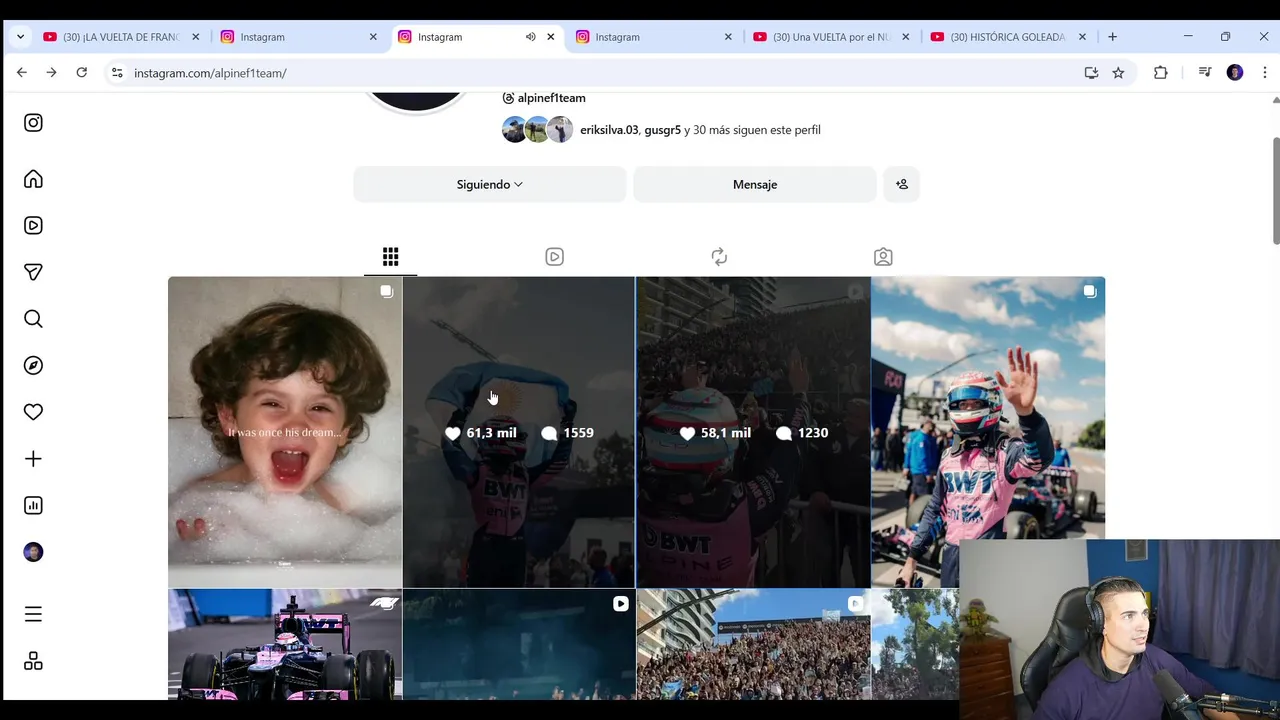
Task: Open the post showing 61,3 mil likes
Action: tap(518, 432)
